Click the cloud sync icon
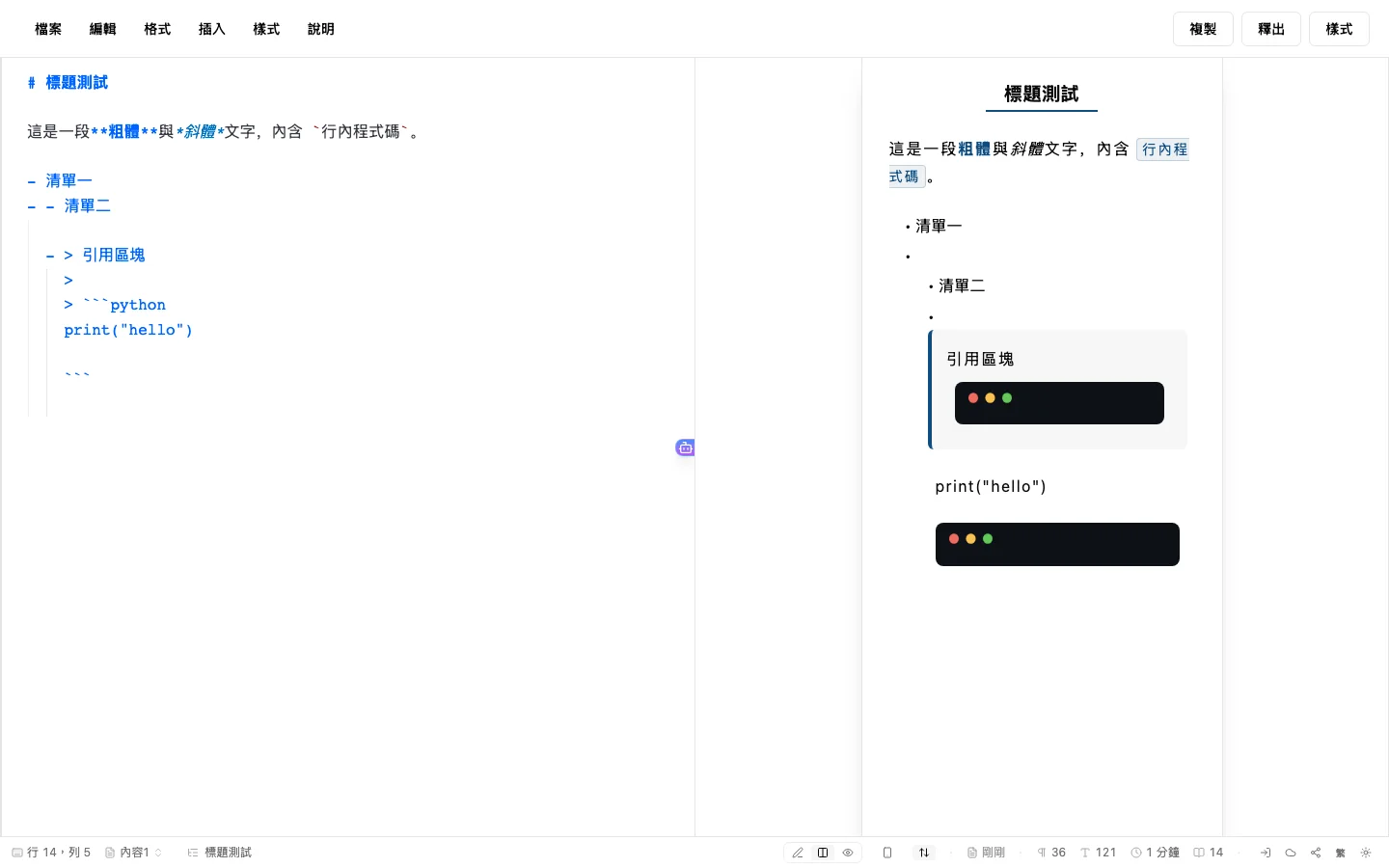The height and width of the screenshot is (868, 1389). coord(1291,853)
